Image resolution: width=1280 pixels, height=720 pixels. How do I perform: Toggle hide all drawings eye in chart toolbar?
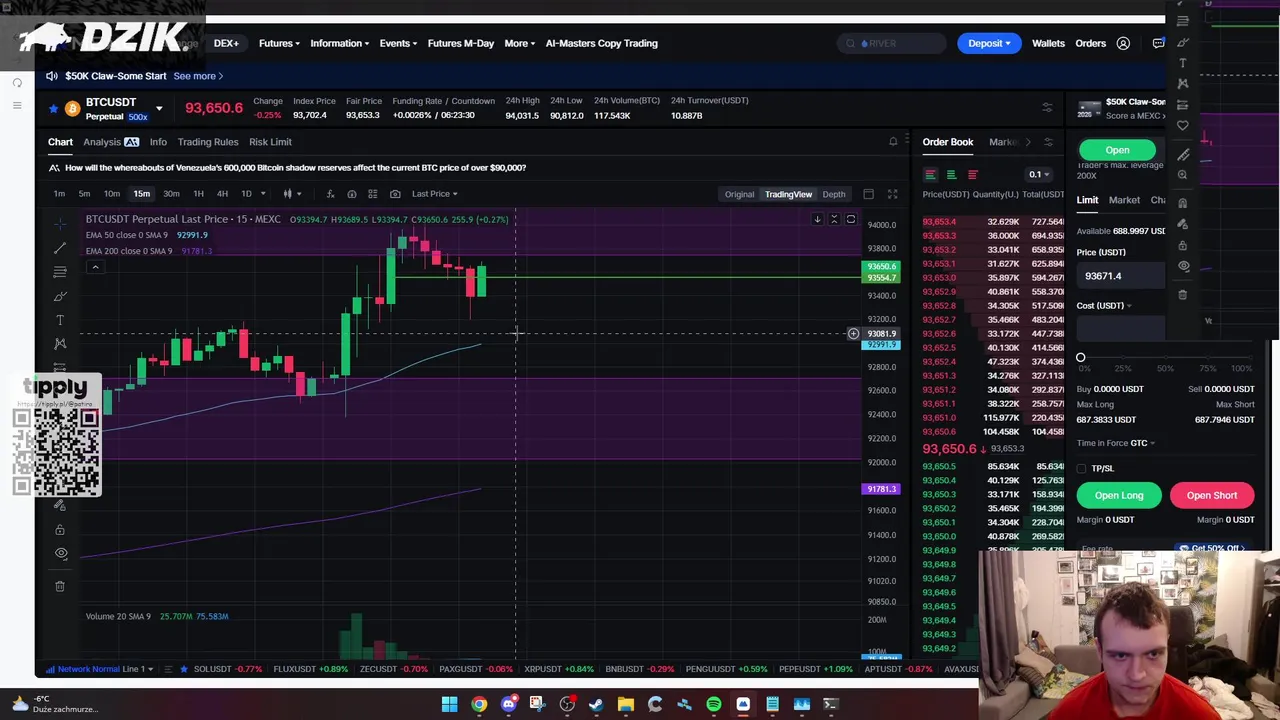coord(60,553)
